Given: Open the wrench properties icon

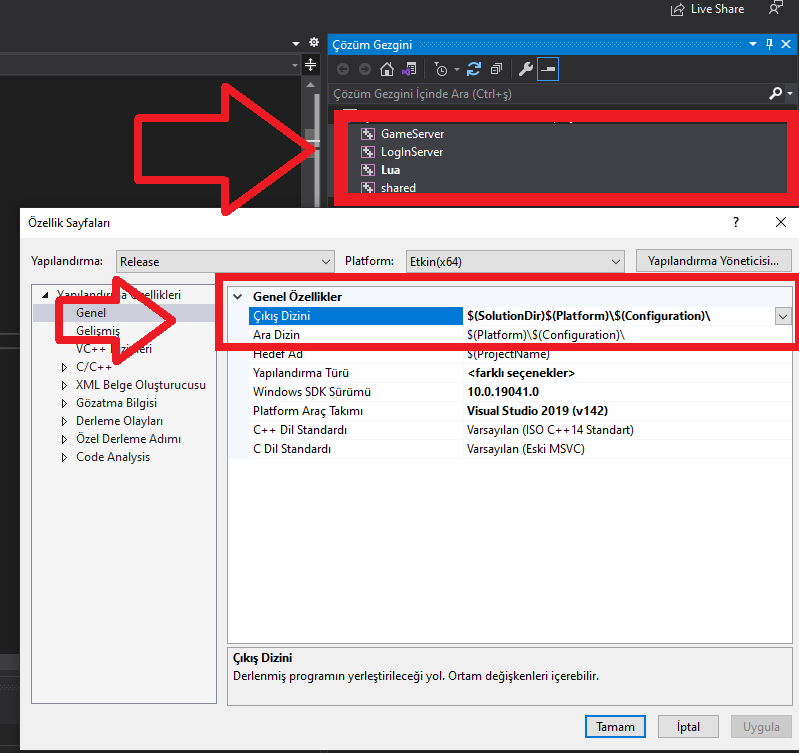Looking at the screenshot, I should 525,69.
